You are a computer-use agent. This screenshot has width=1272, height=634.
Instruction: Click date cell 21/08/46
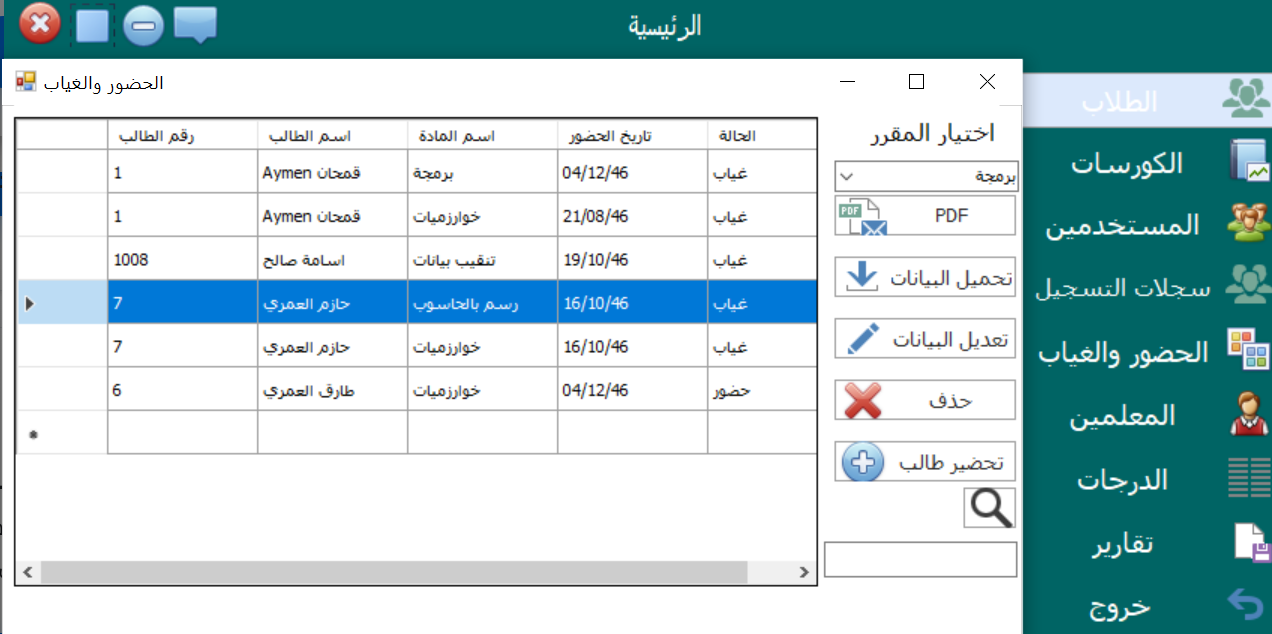(x=632, y=215)
